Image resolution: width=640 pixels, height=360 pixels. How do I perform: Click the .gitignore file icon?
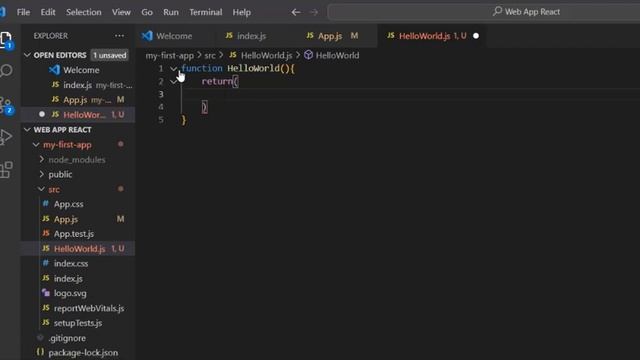(x=40, y=338)
